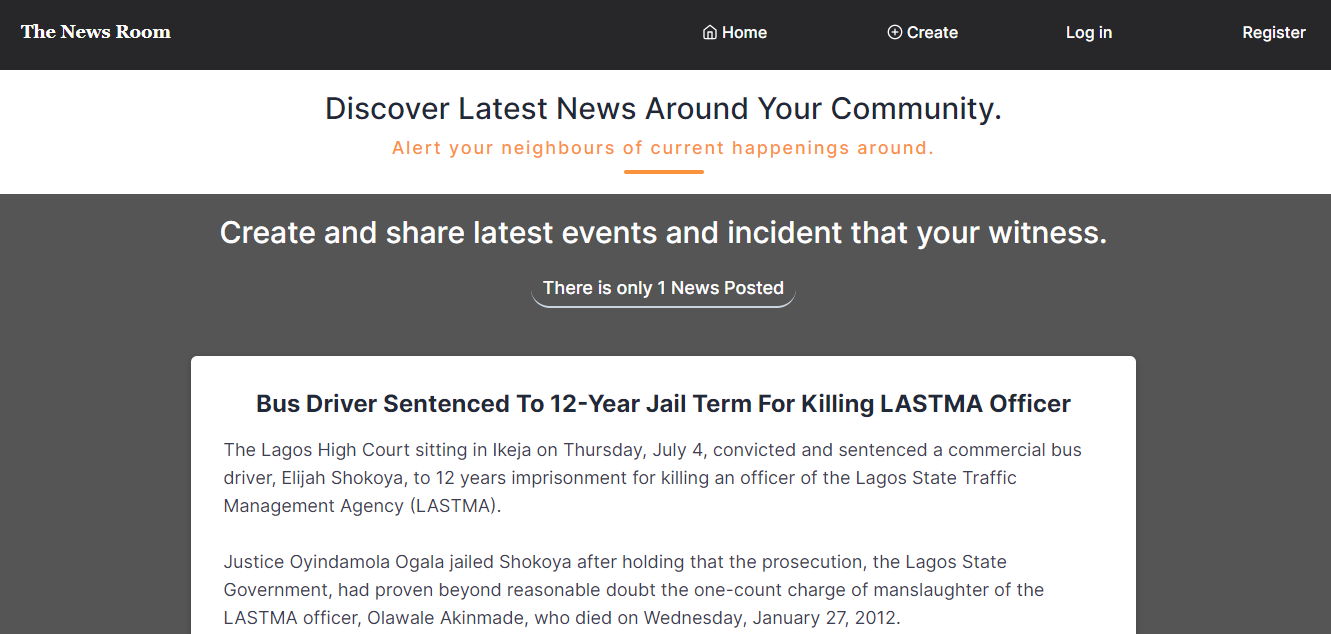Click the "There is only 1 News Posted" badge
Image resolution: width=1331 pixels, height=634 pixels.
pyautogui.click(x=663, y=288)
